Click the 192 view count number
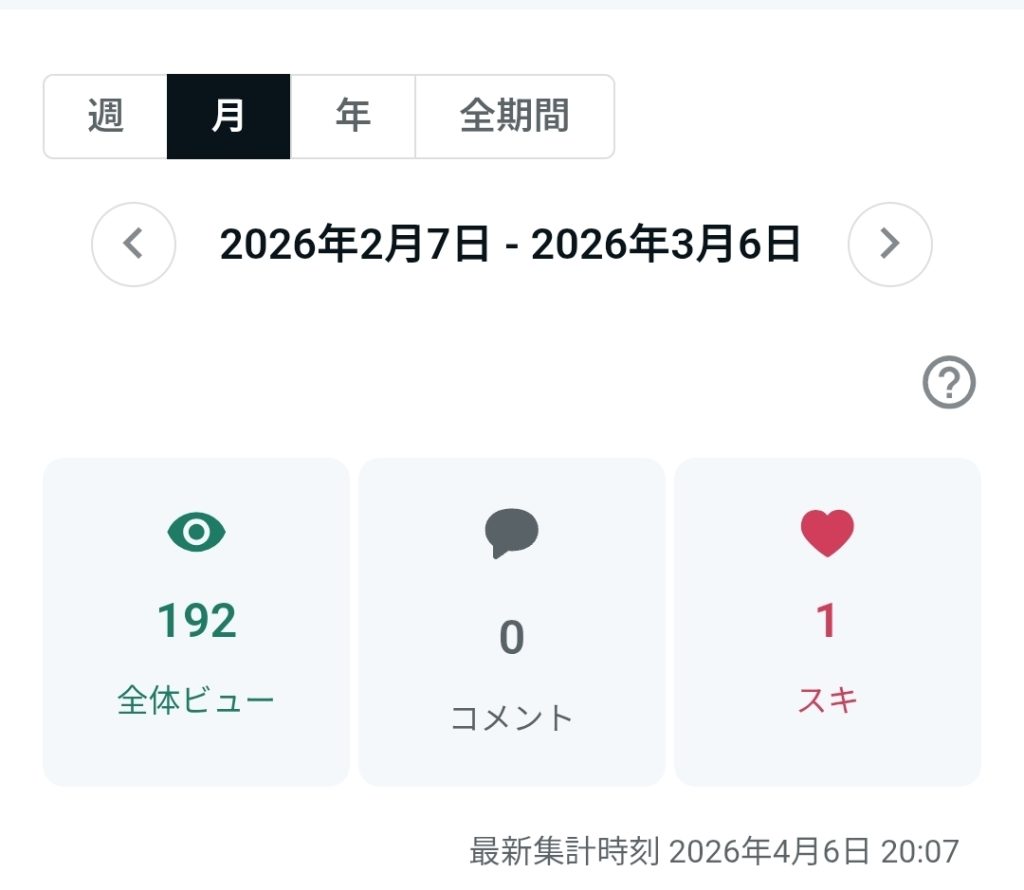The image size is (1024, 890). point(196,621)
